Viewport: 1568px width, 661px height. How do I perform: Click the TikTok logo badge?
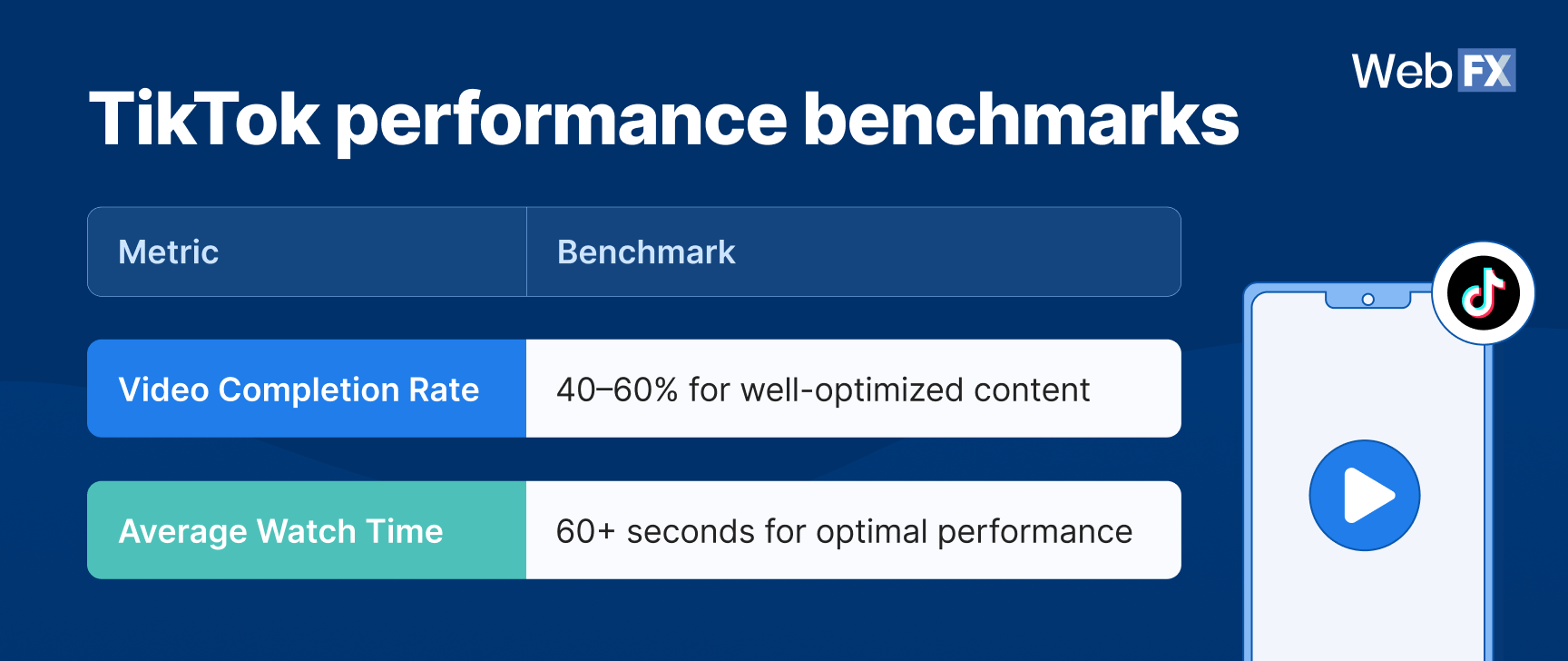point(1483,293)
